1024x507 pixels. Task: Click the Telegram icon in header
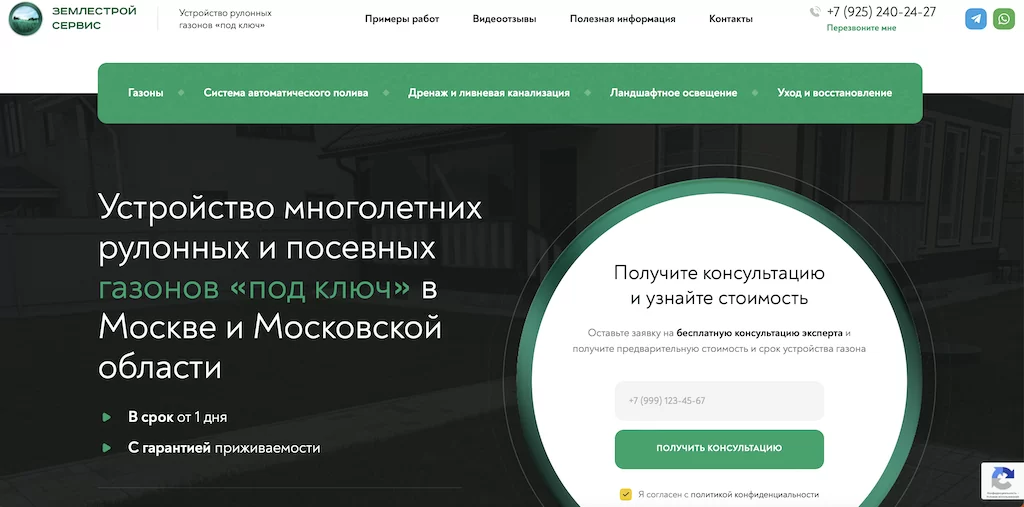(x=975, y=19)
